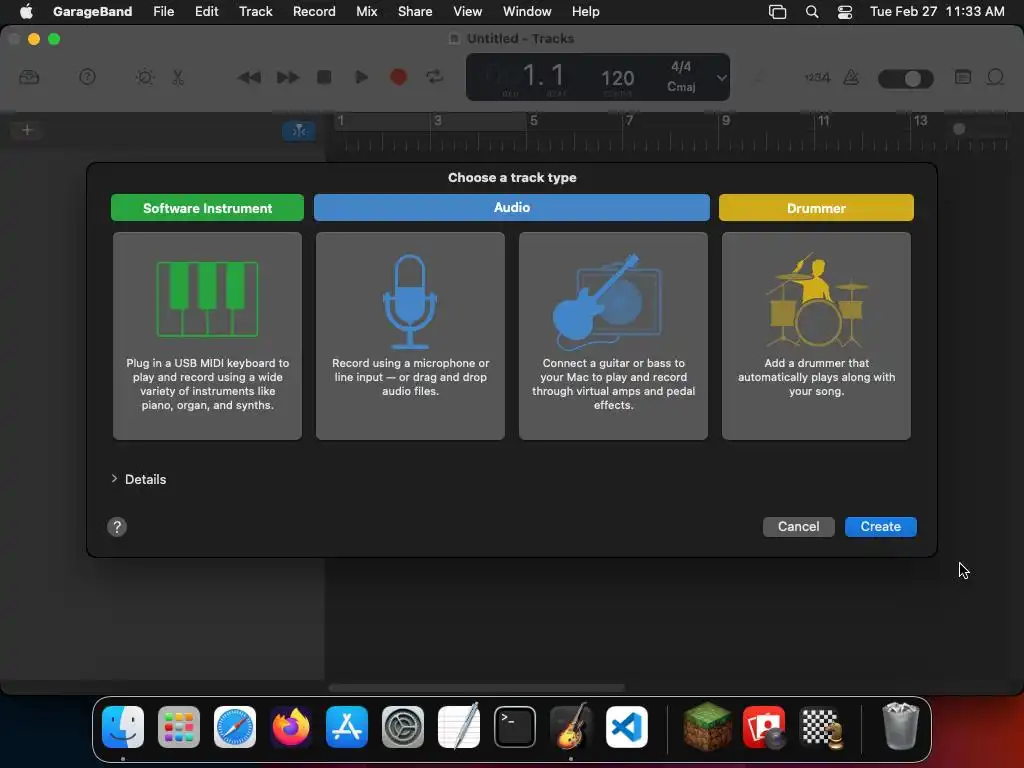Open Safari from the Dock
The width and height of the screenshot is (1024, 768).
point(235,727)
